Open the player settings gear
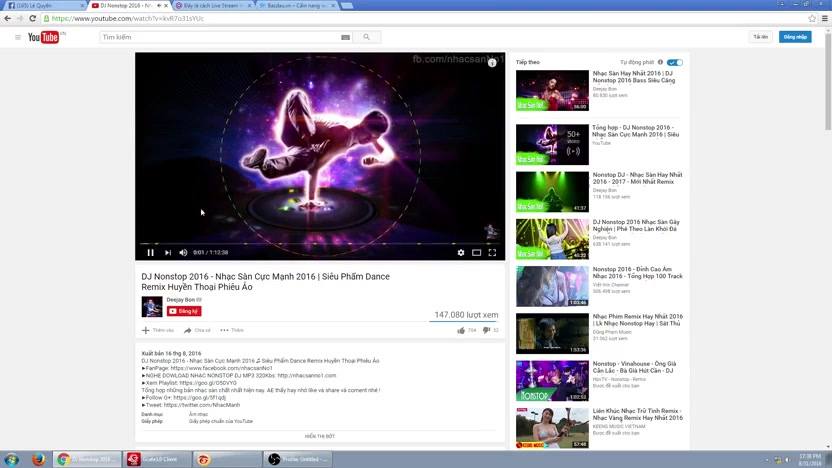Viewport: 832px width, 468px height. [x=461, y=253]
